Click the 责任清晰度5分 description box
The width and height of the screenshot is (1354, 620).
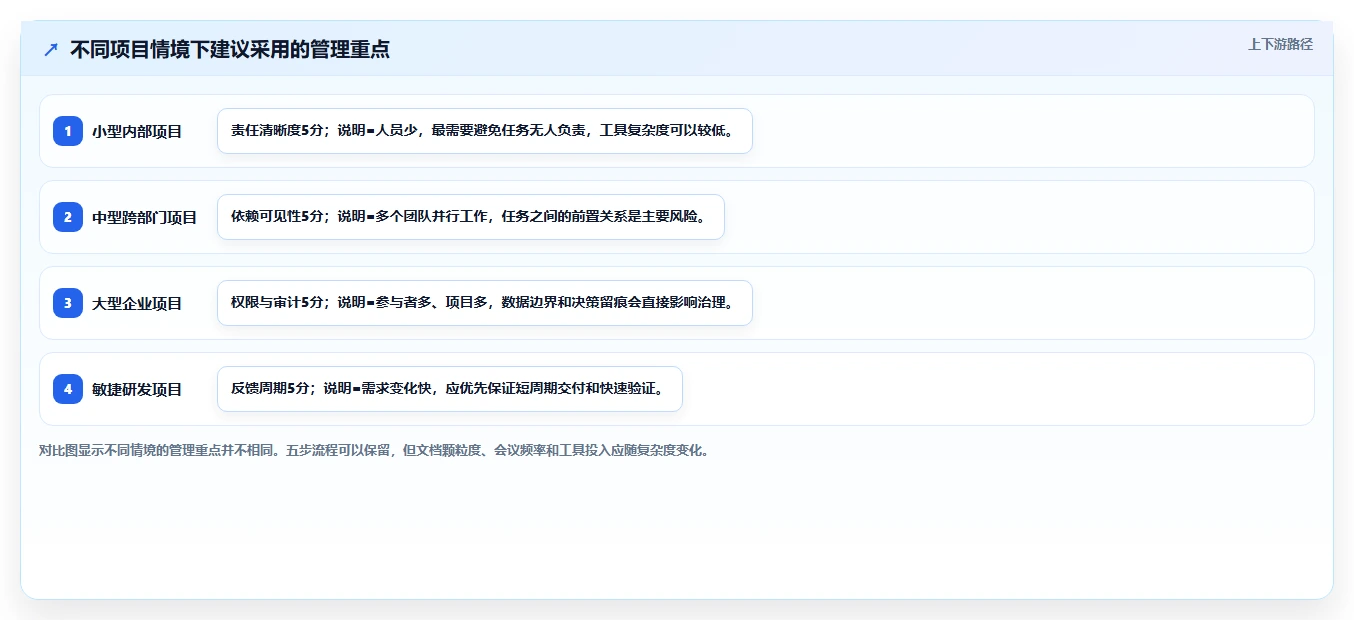click(485, 131)
